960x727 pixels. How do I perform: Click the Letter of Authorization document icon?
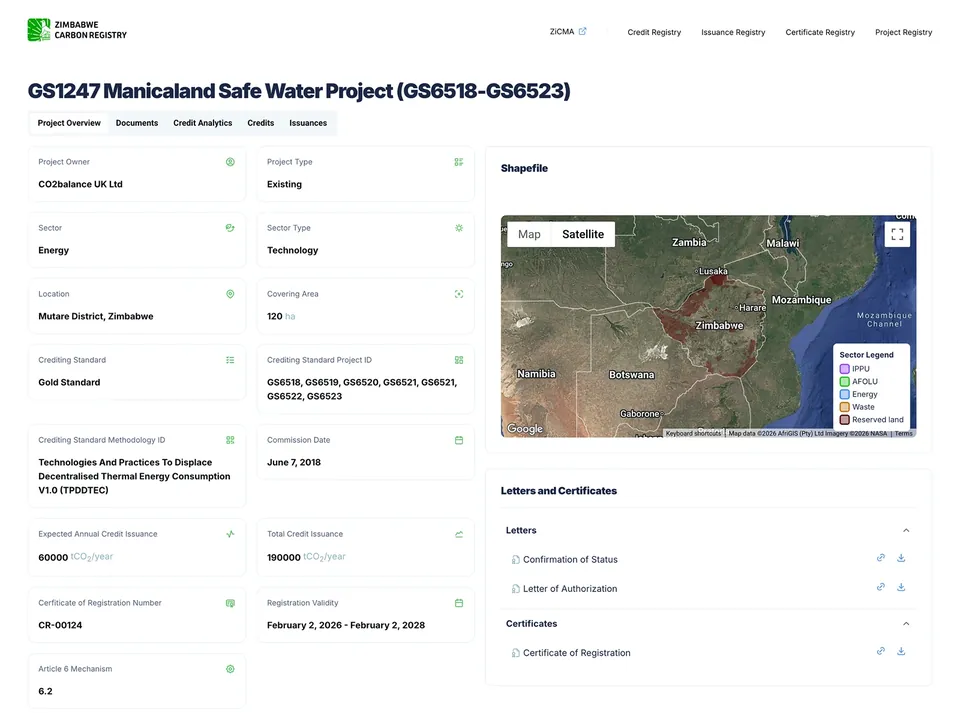click(516, 589)
